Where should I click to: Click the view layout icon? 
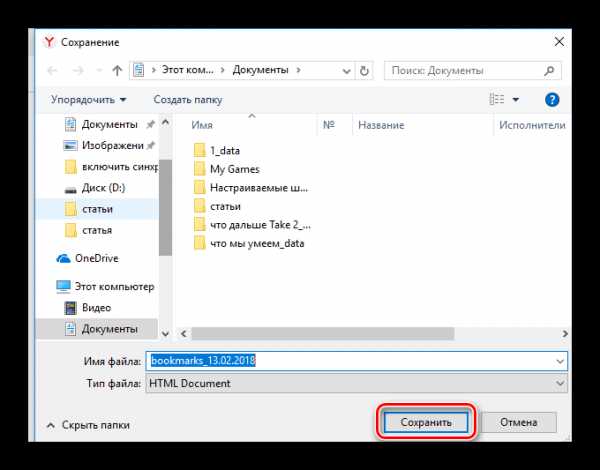pyautogui.click(x=497, y=100)
